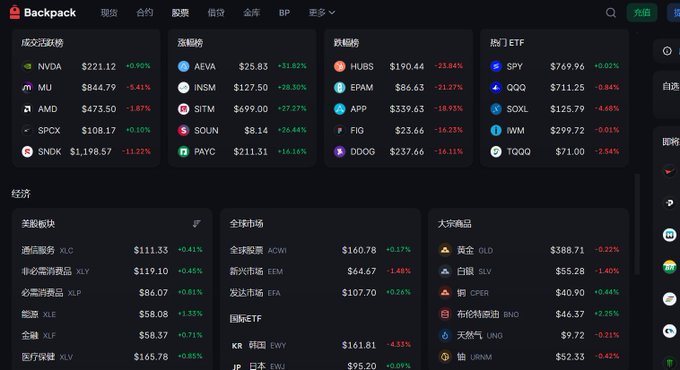Click the SPY ETF icon
The image size is (680, 370).
click(x=496, y=66)
